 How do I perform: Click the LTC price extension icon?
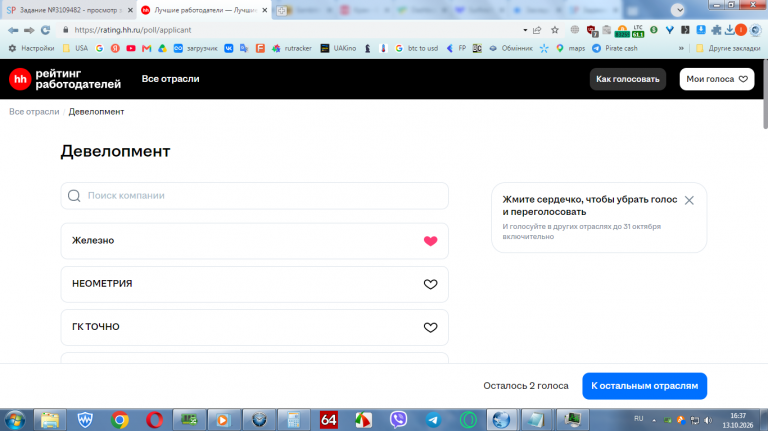(x=638, y=30)
